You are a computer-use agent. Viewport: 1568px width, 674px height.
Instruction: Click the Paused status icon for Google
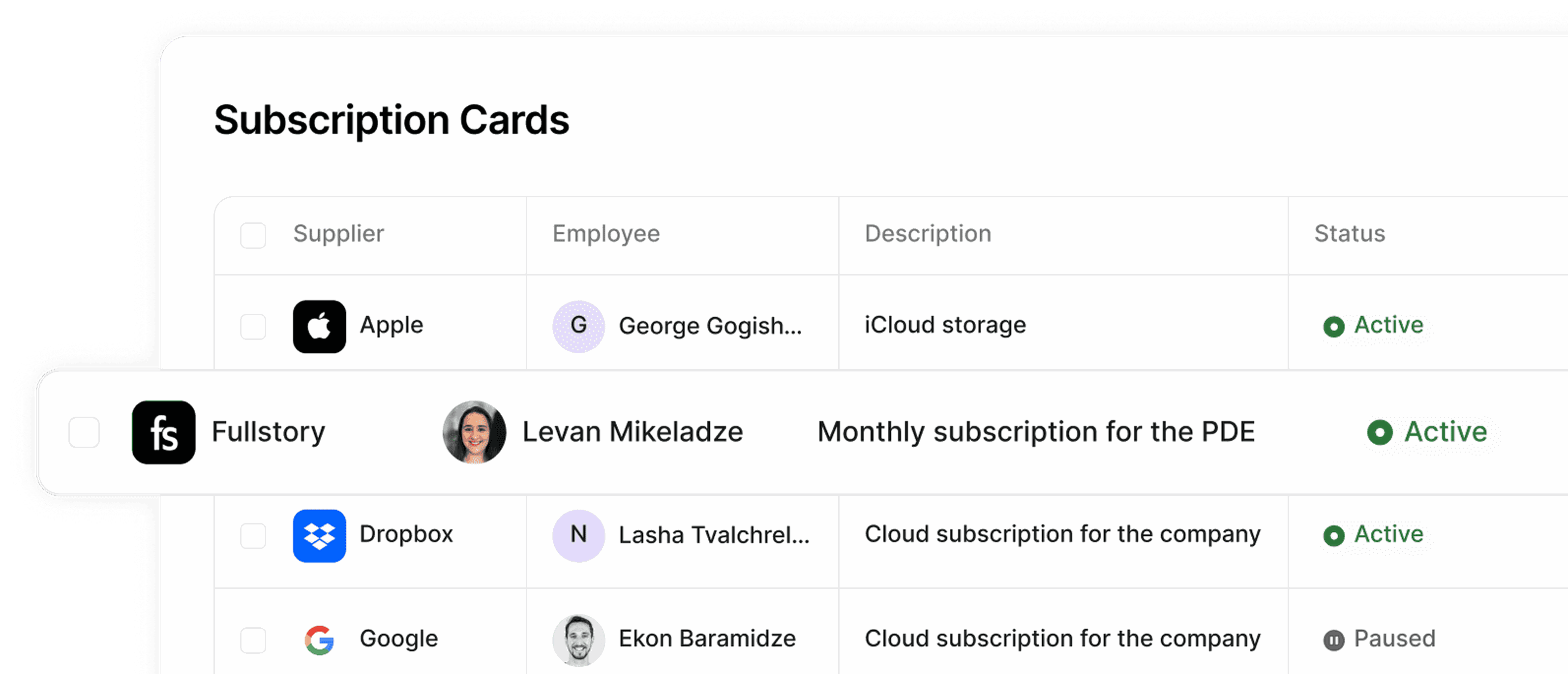pos(1334,640)
